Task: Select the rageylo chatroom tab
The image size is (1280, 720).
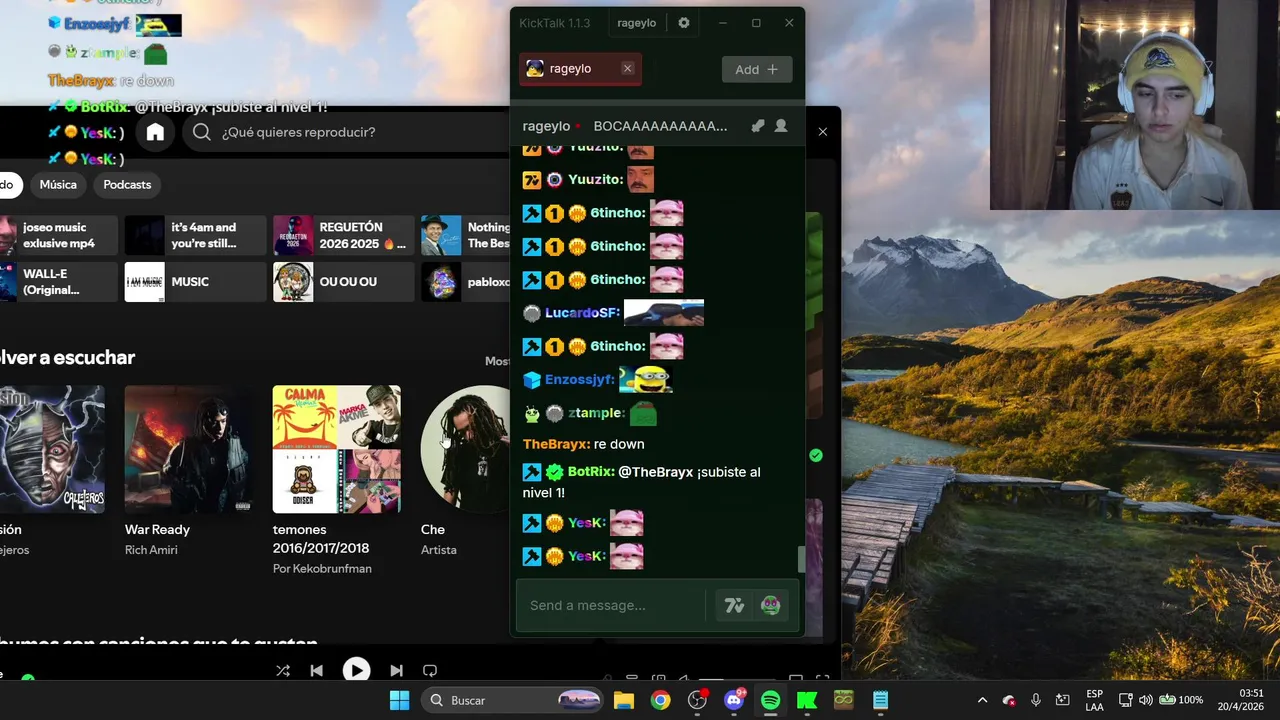Action: 580,69
